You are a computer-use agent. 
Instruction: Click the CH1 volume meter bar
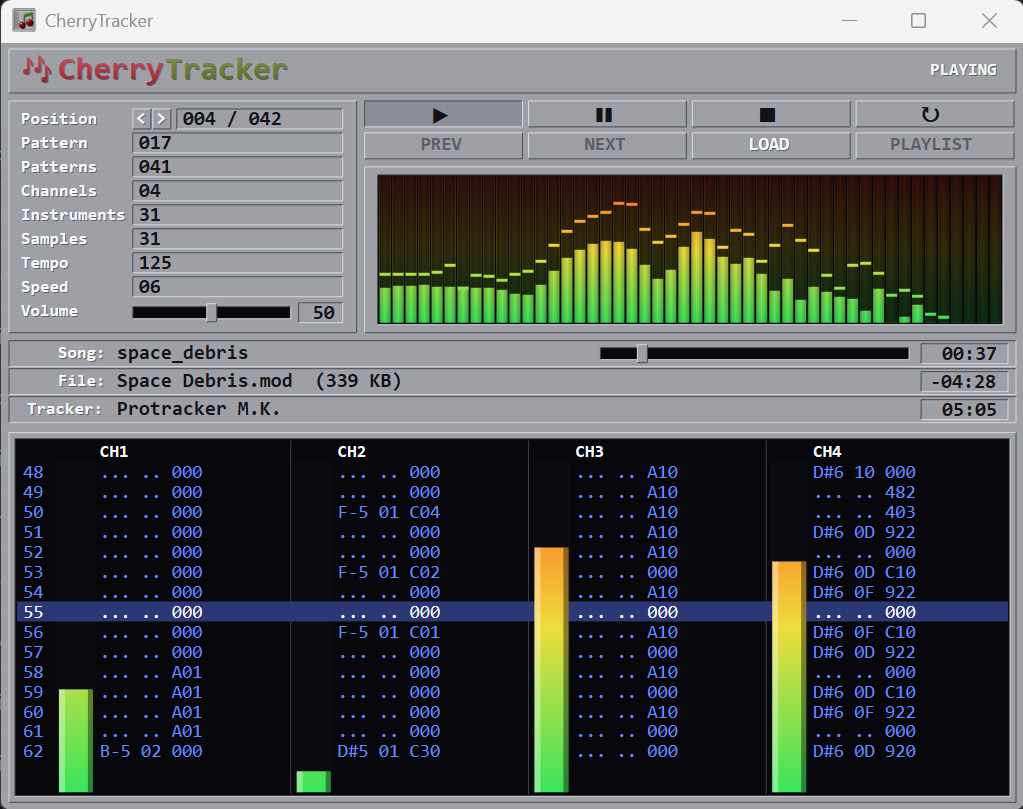coord(76,740)
